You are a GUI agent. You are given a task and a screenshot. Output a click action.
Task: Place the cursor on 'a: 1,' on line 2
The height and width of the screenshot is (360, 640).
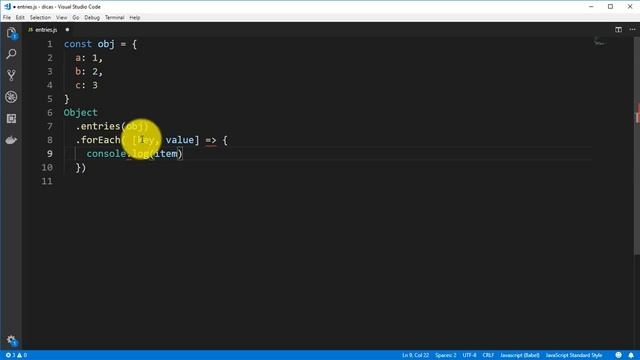(89, 58)
